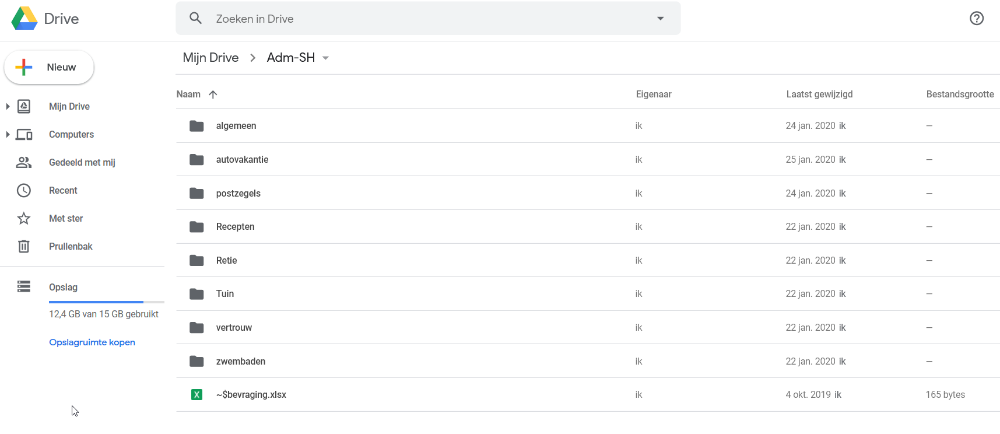
Task: Click in the Zoeken in Drive field
Action: [420, 19]
